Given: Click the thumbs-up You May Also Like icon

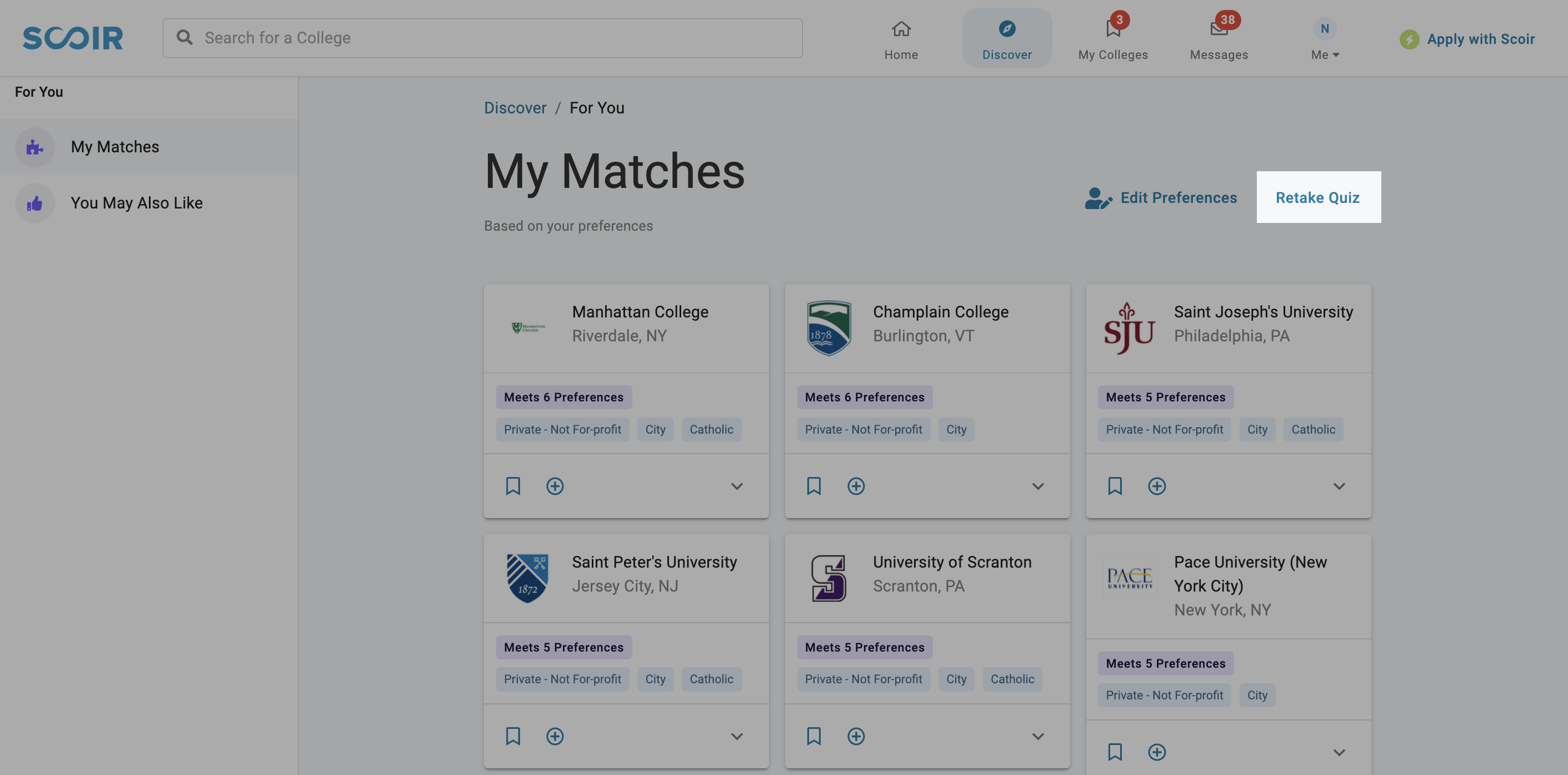Looking at the screenshot, I should (x=34, y=203).
